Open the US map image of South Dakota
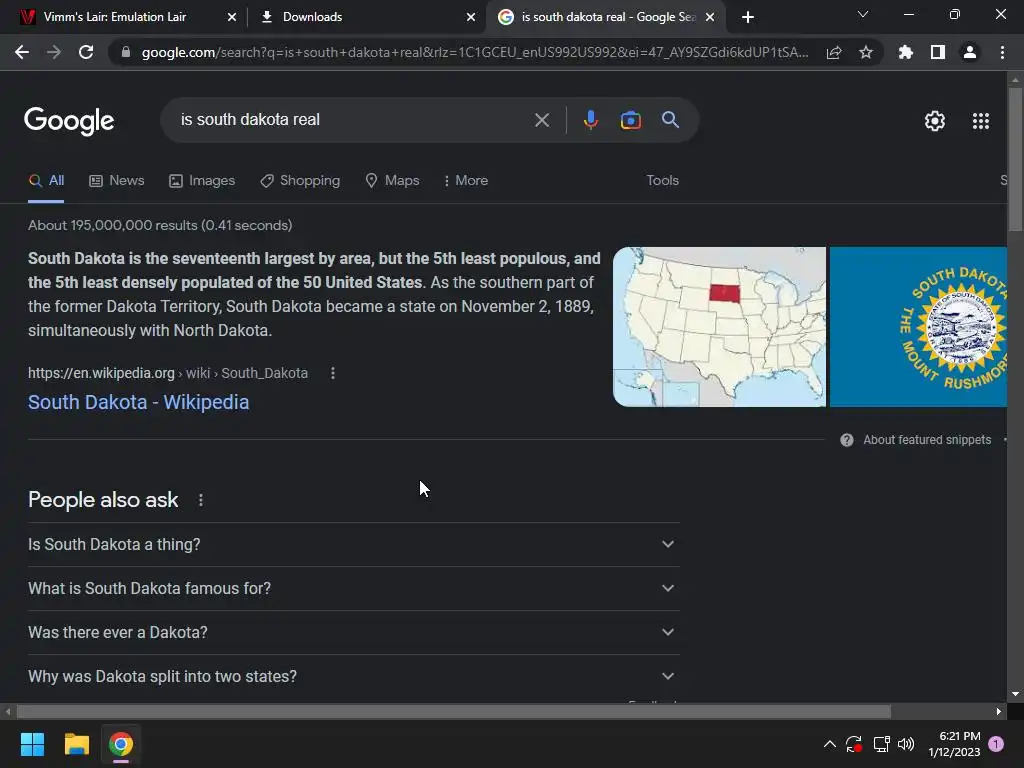Viewport: 1024px width, 768px height. (x=719, y=327)
